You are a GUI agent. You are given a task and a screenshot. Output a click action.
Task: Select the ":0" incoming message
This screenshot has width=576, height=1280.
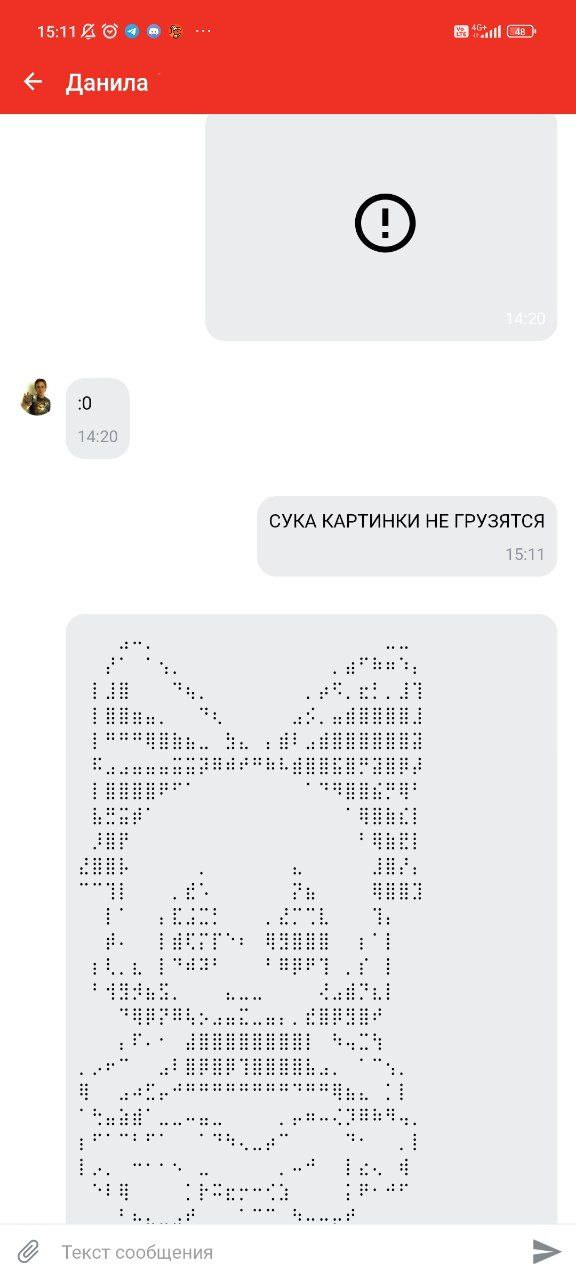coord(98,418)
